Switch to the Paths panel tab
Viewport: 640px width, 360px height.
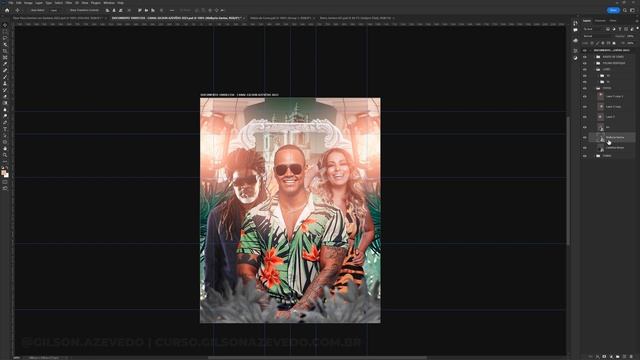(613, 20)
